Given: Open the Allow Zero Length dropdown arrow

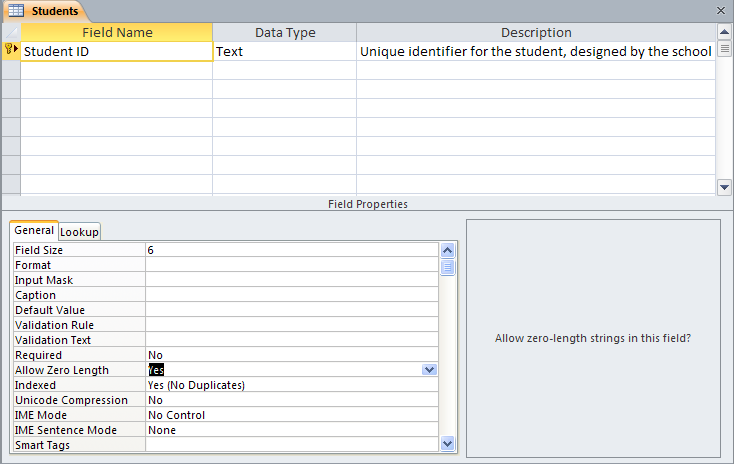Looking at the screenshot, I should (429, 370).
